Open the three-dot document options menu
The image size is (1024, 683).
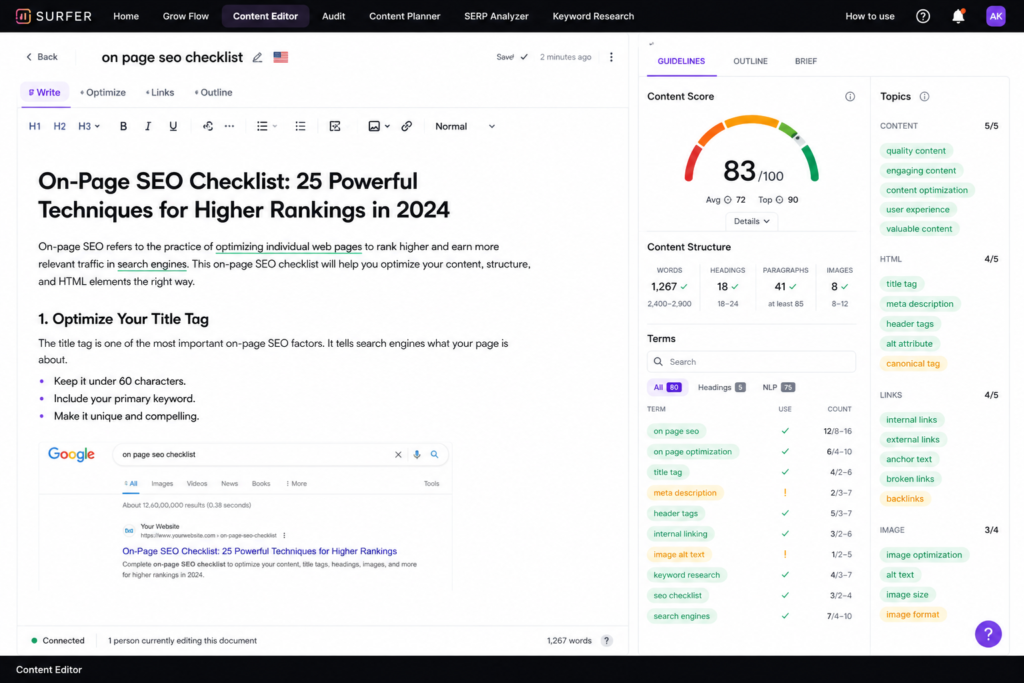click(x=611, y=57)
